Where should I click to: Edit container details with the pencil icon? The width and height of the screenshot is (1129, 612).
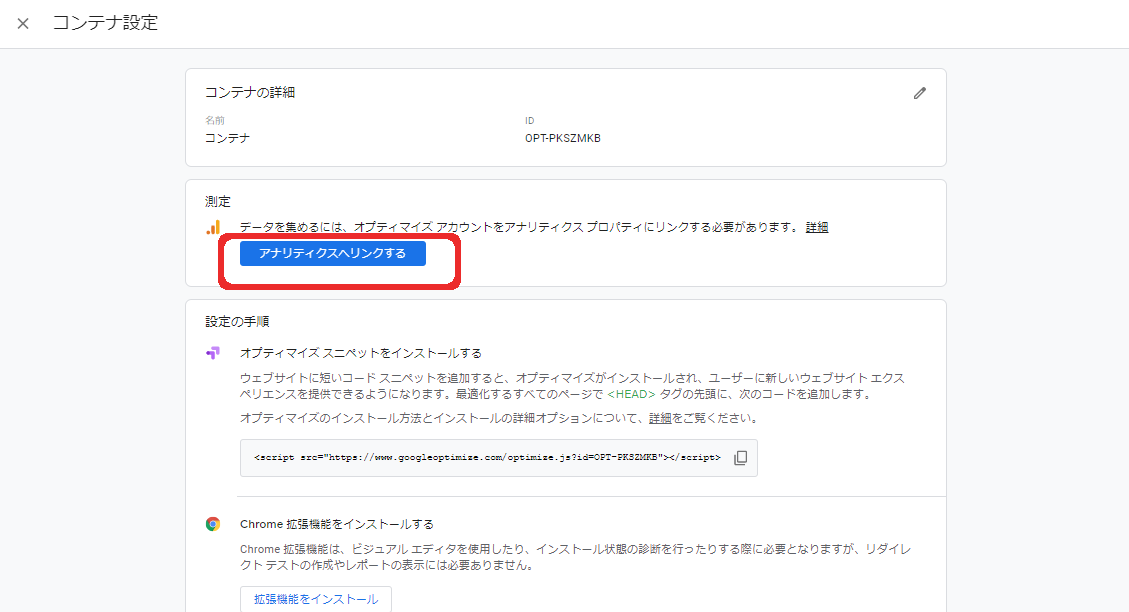pos(919,94)
